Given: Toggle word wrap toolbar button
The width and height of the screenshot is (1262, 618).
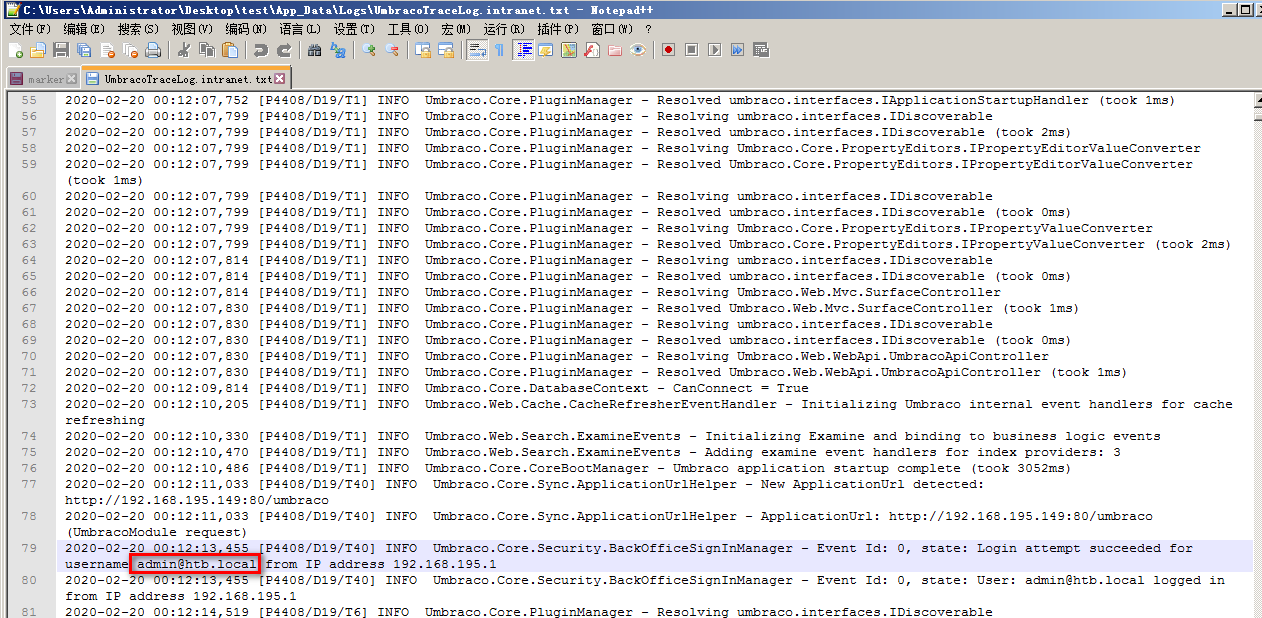Looking at the screenshot, I should pyautogui.click(x=477, y=50).
